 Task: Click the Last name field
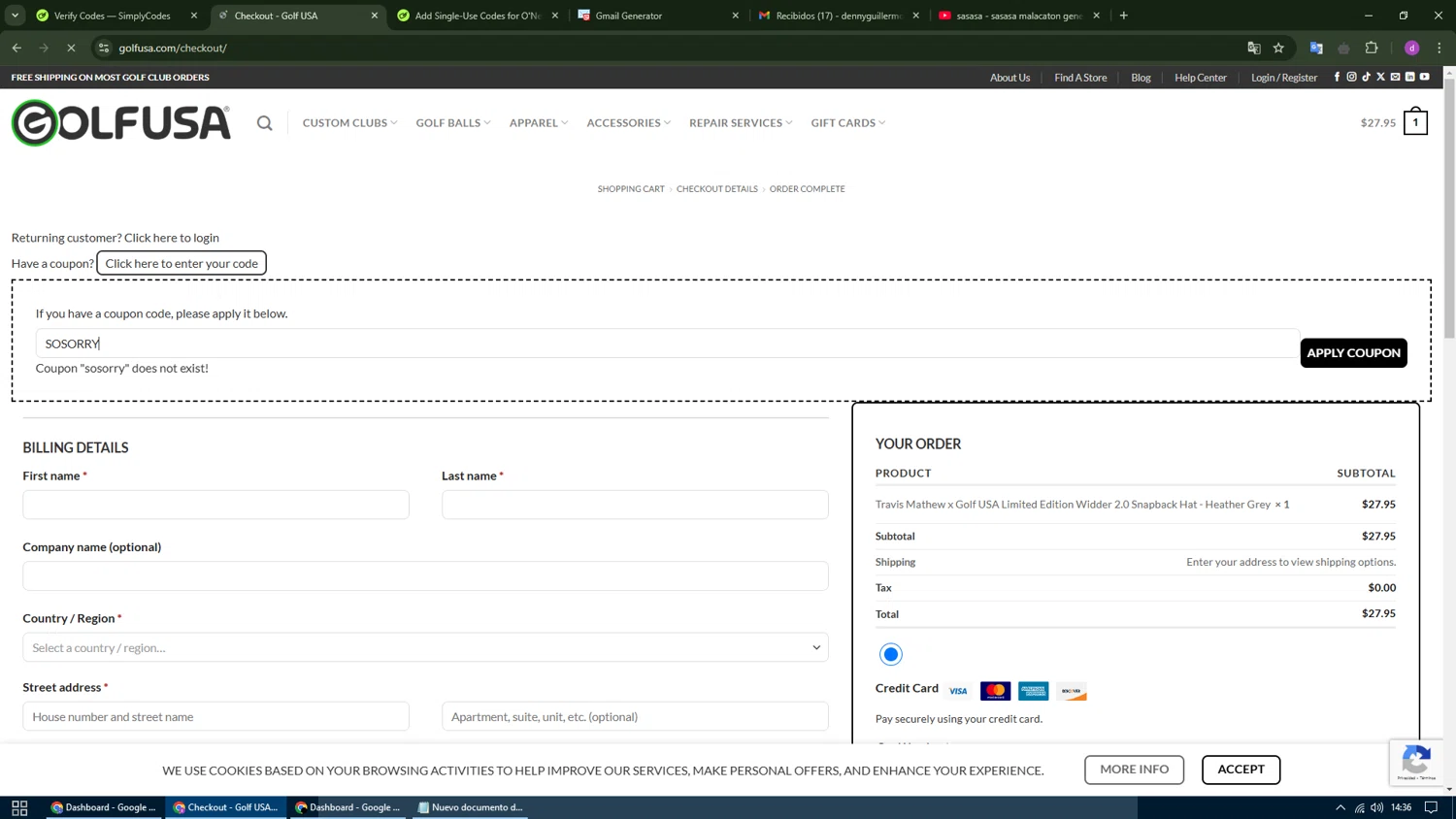[635, 505]
